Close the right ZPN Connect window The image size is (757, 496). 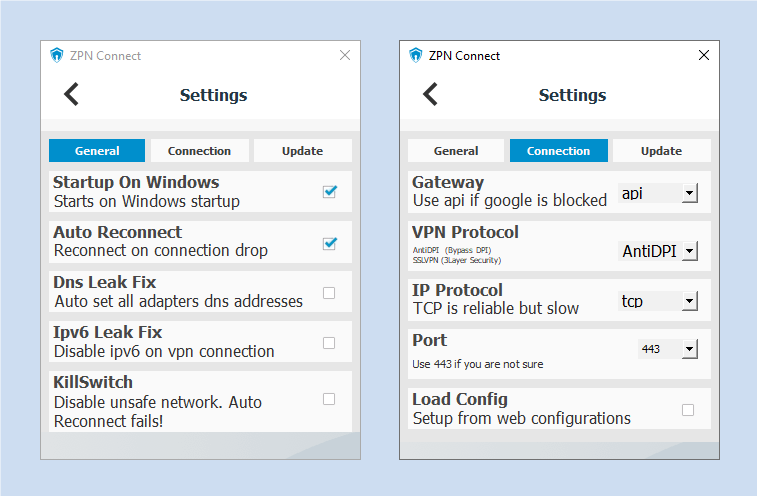[x=704, y=55]
